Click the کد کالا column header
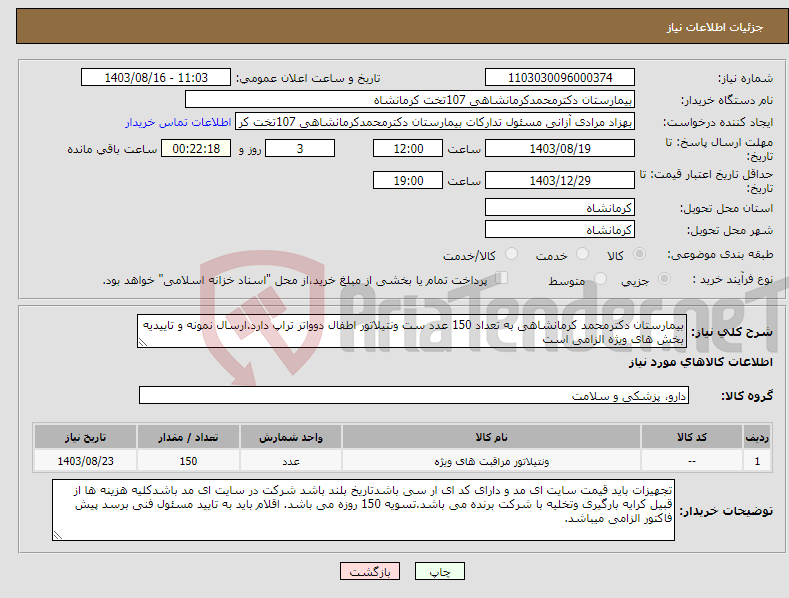 point(692,437)
